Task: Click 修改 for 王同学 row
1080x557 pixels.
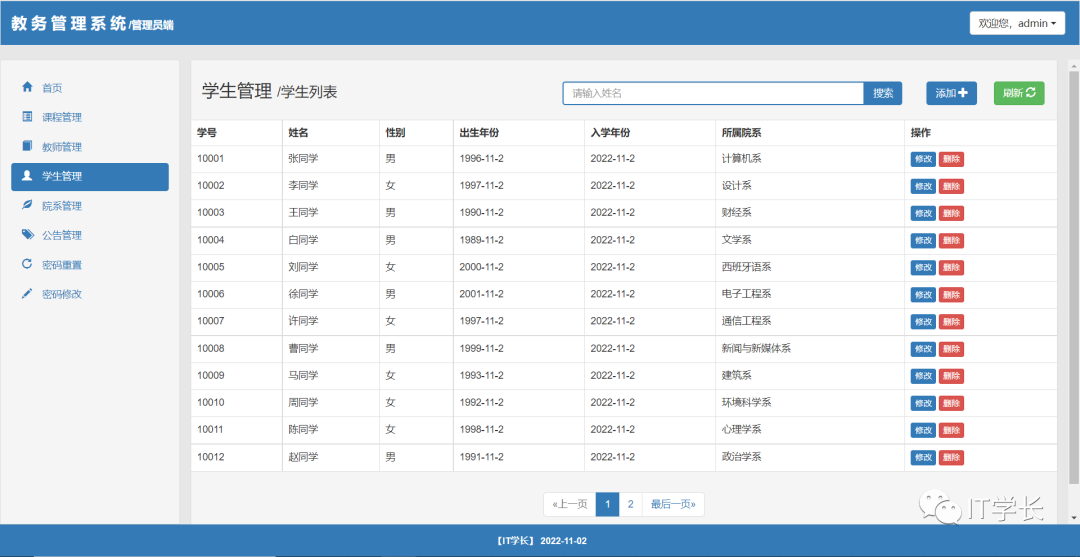Action: tap(923, 213)
